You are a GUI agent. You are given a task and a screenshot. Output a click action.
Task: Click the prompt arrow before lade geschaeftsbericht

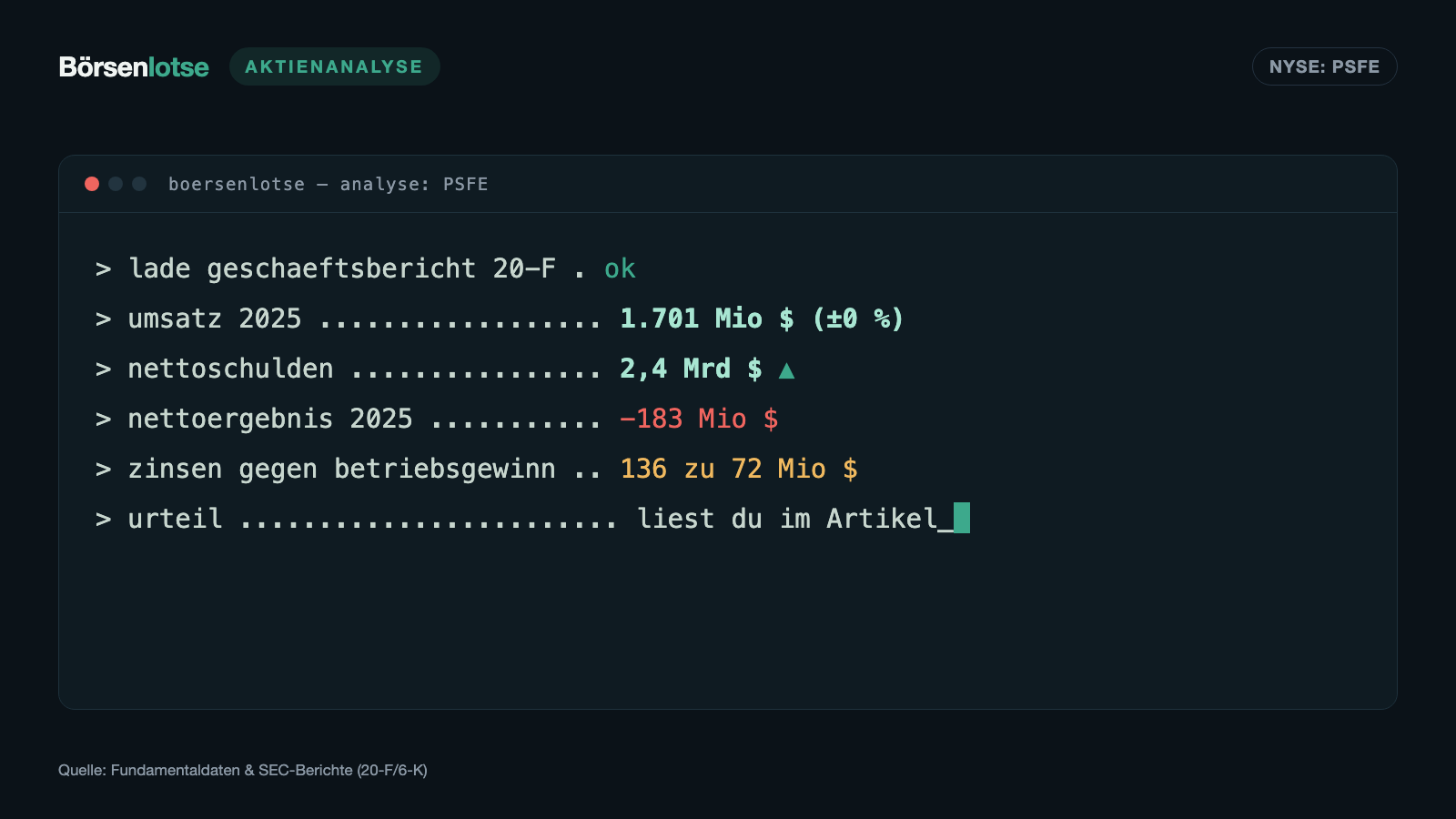tap(104, 269)
